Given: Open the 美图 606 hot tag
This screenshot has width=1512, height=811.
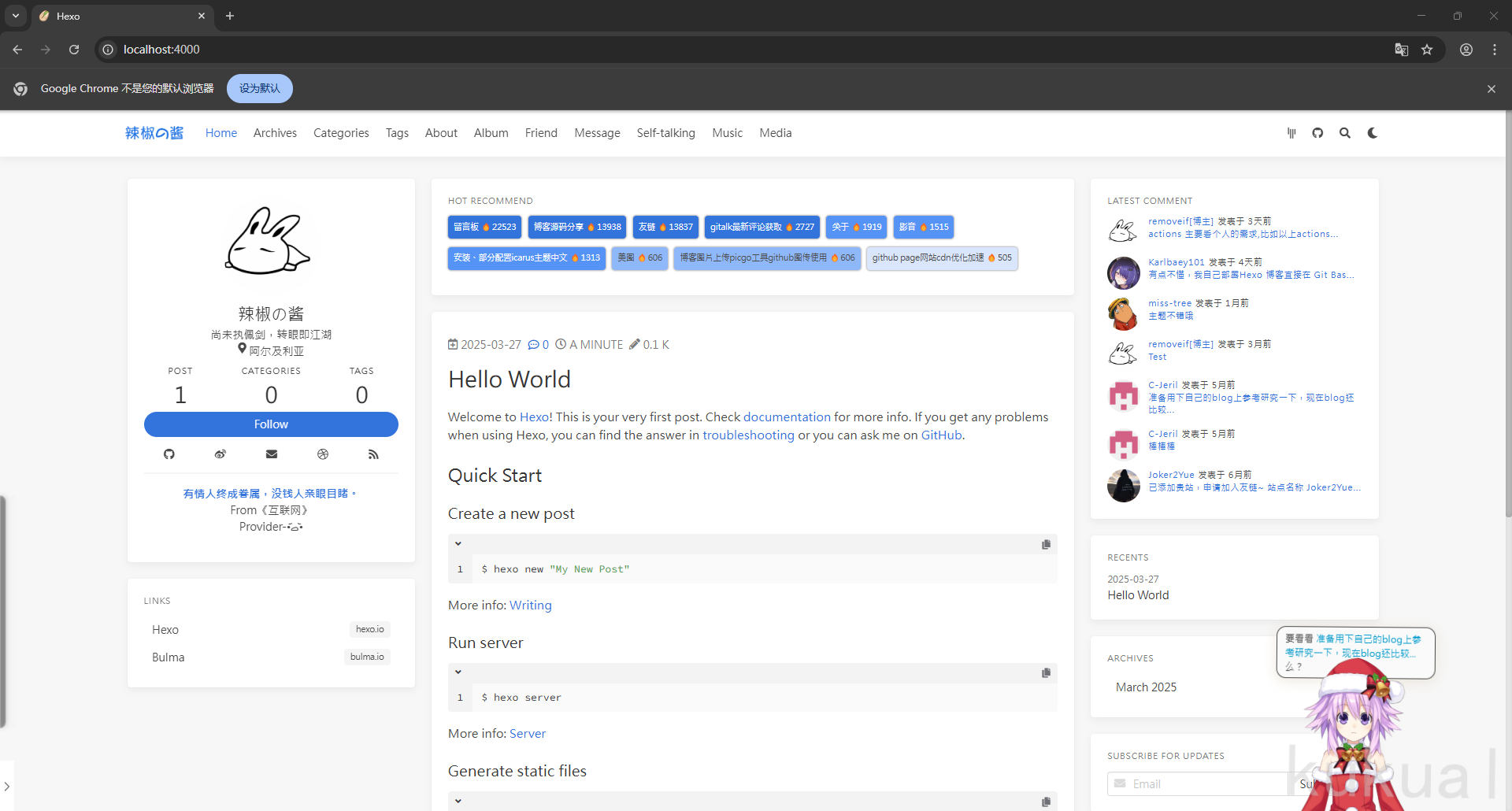Looking at the screenshot, I should click(x=639, y=258).
